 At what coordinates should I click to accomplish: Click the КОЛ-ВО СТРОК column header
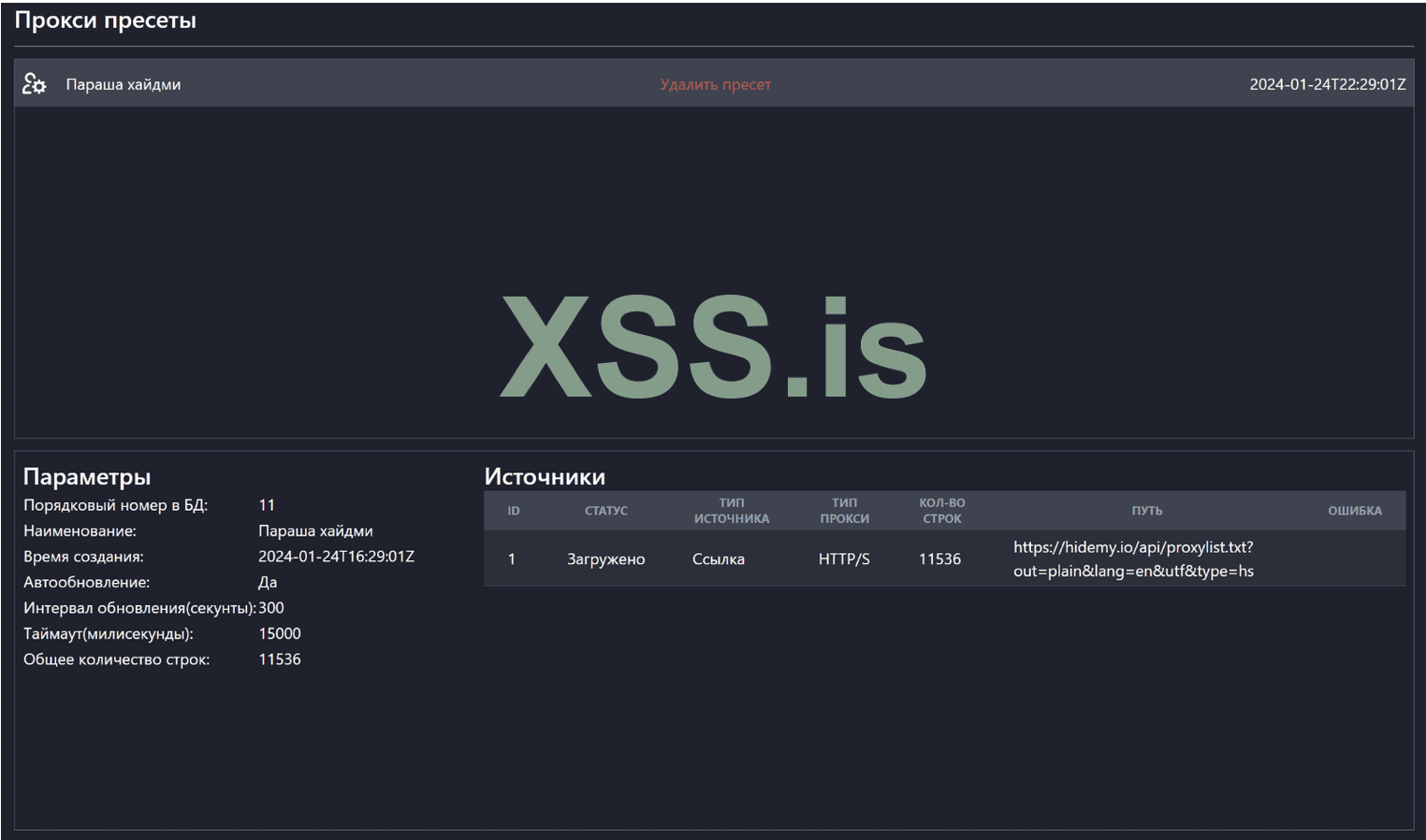pos(942,511)
